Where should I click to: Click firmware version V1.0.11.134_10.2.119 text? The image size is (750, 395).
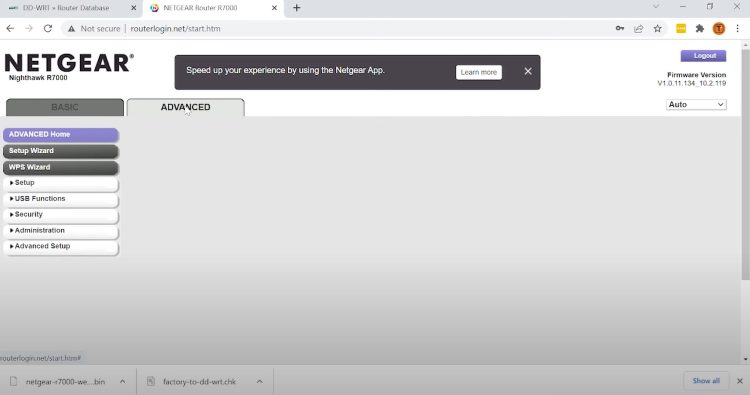(x=692, y=84)
